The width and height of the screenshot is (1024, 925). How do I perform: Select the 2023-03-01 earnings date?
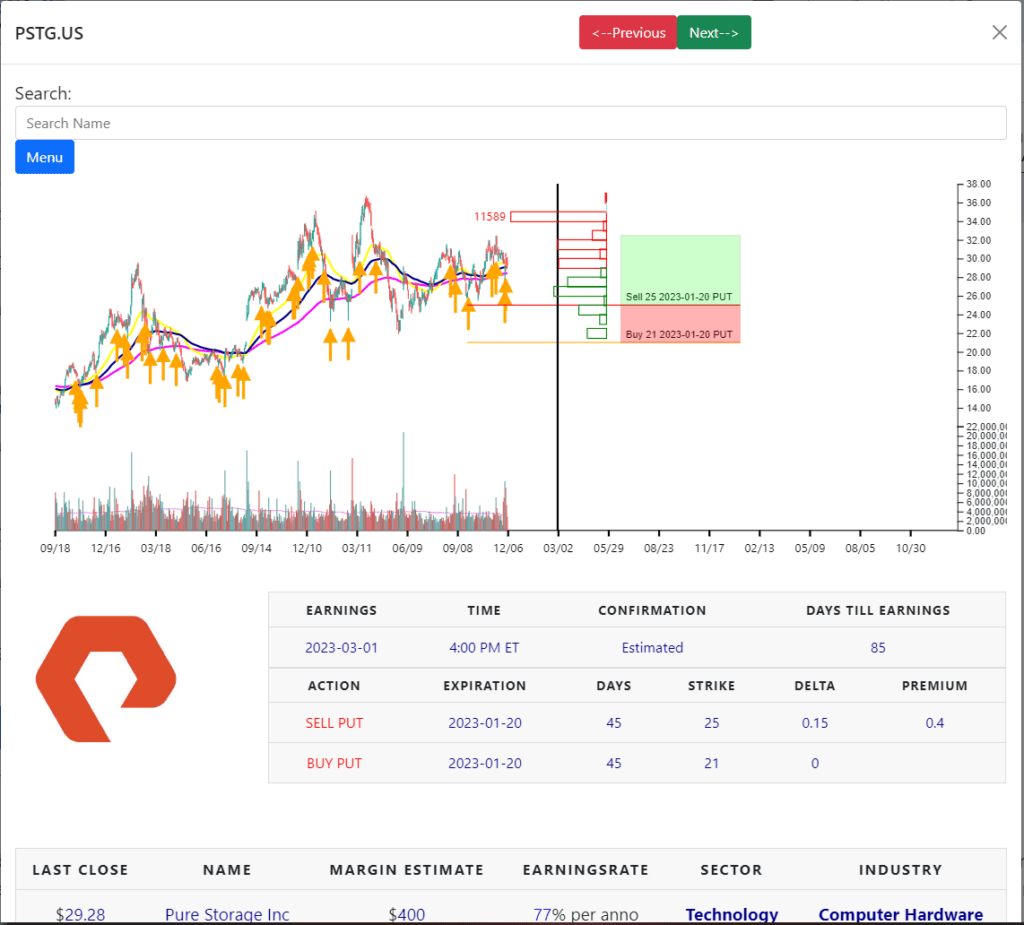pyautogui.click(x=341, y=647)
